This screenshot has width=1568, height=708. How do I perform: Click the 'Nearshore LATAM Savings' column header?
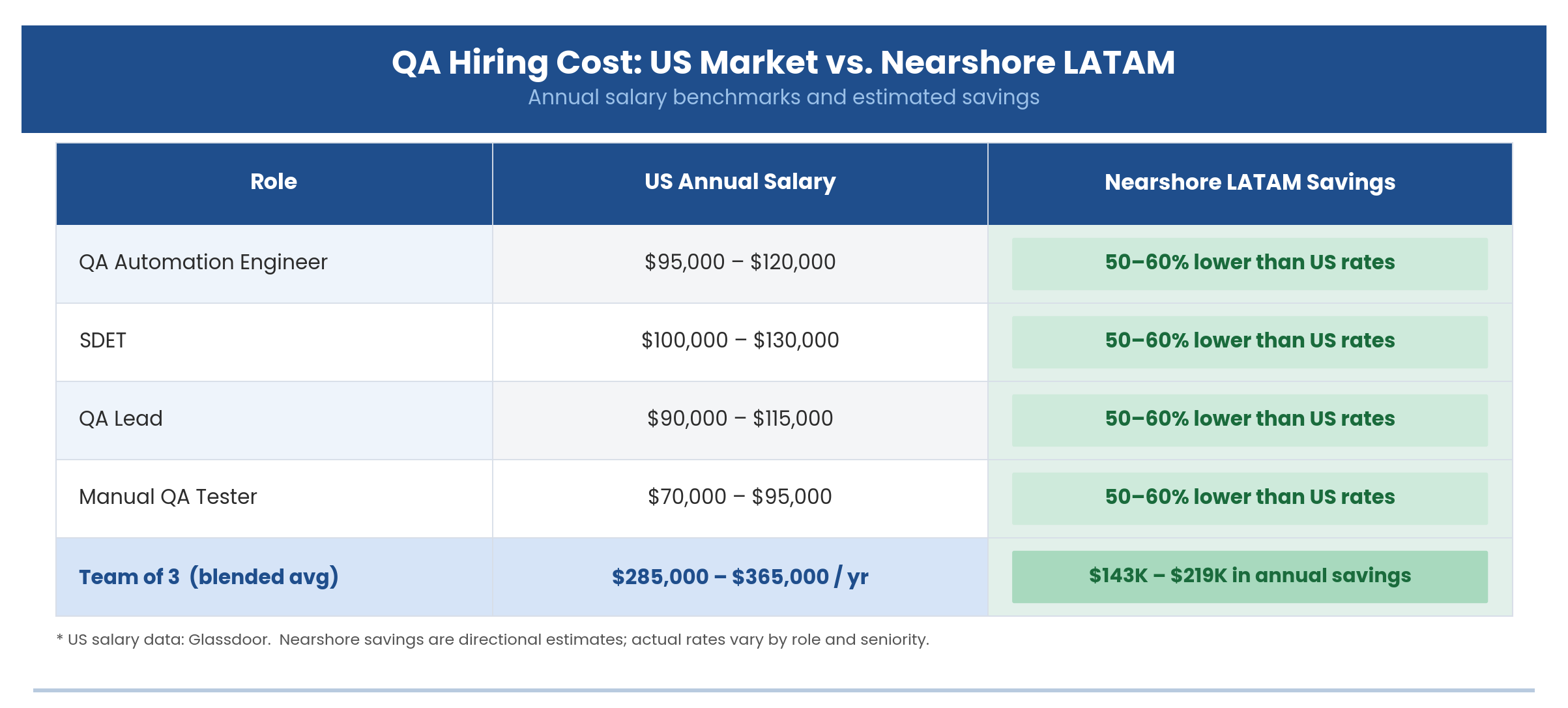[x=1250, y=184]
